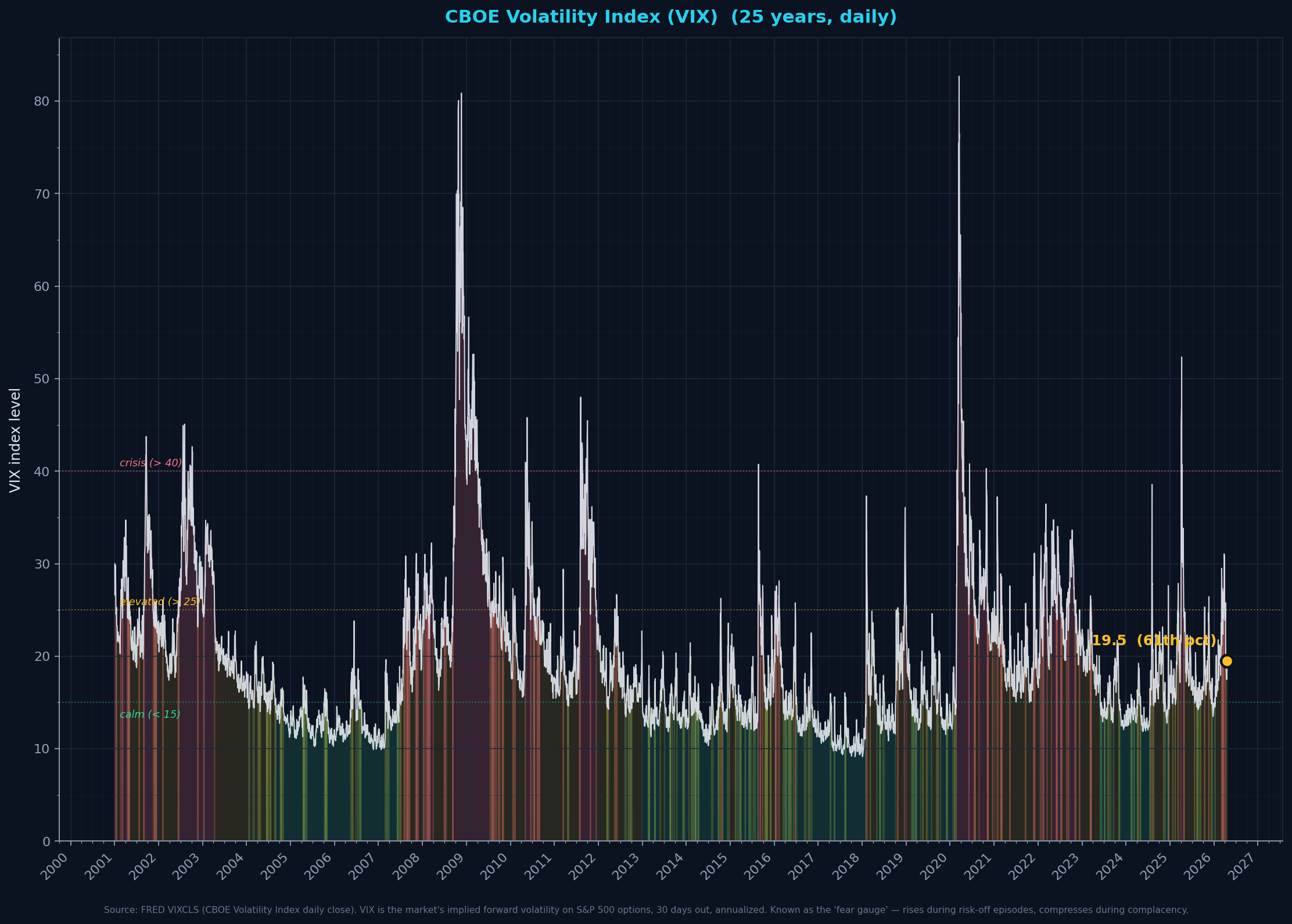Image resolution: width=1292 pixels, height=924 pixels.
Task: Click the 'crisis (> 40)' threshold label
Action: 150,463
